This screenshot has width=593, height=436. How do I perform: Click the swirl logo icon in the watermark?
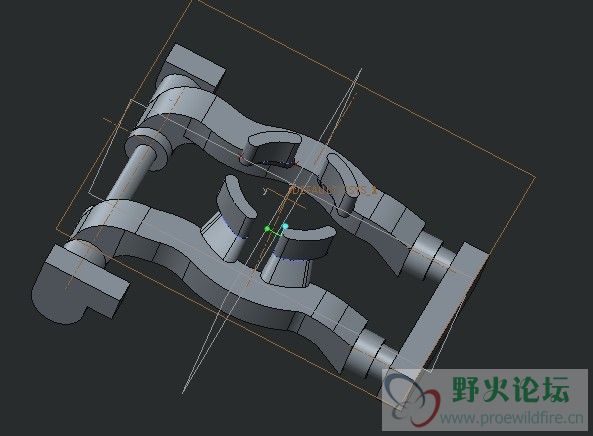pyautogui.click(x=413, y=401)
